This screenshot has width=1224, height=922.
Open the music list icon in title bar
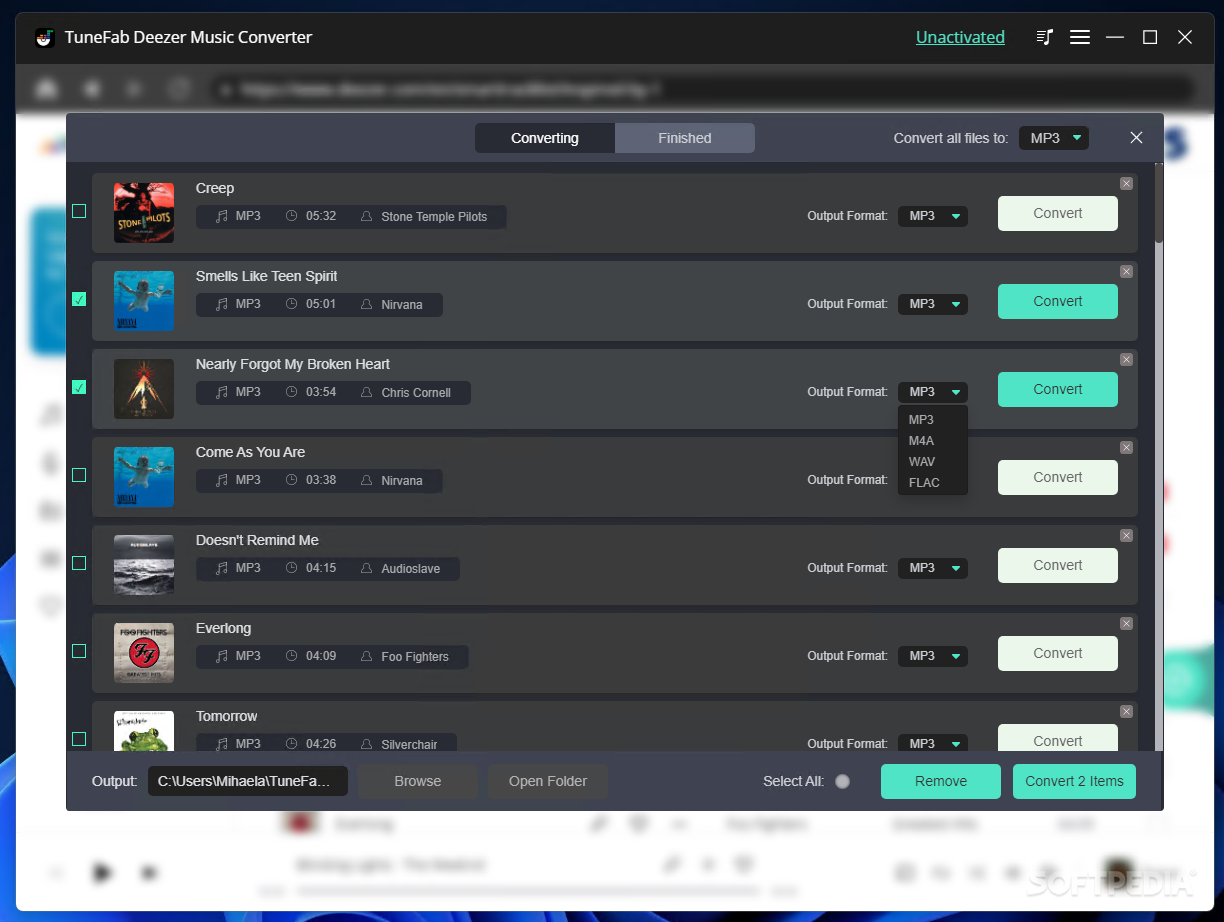(x=1045, y=37)
